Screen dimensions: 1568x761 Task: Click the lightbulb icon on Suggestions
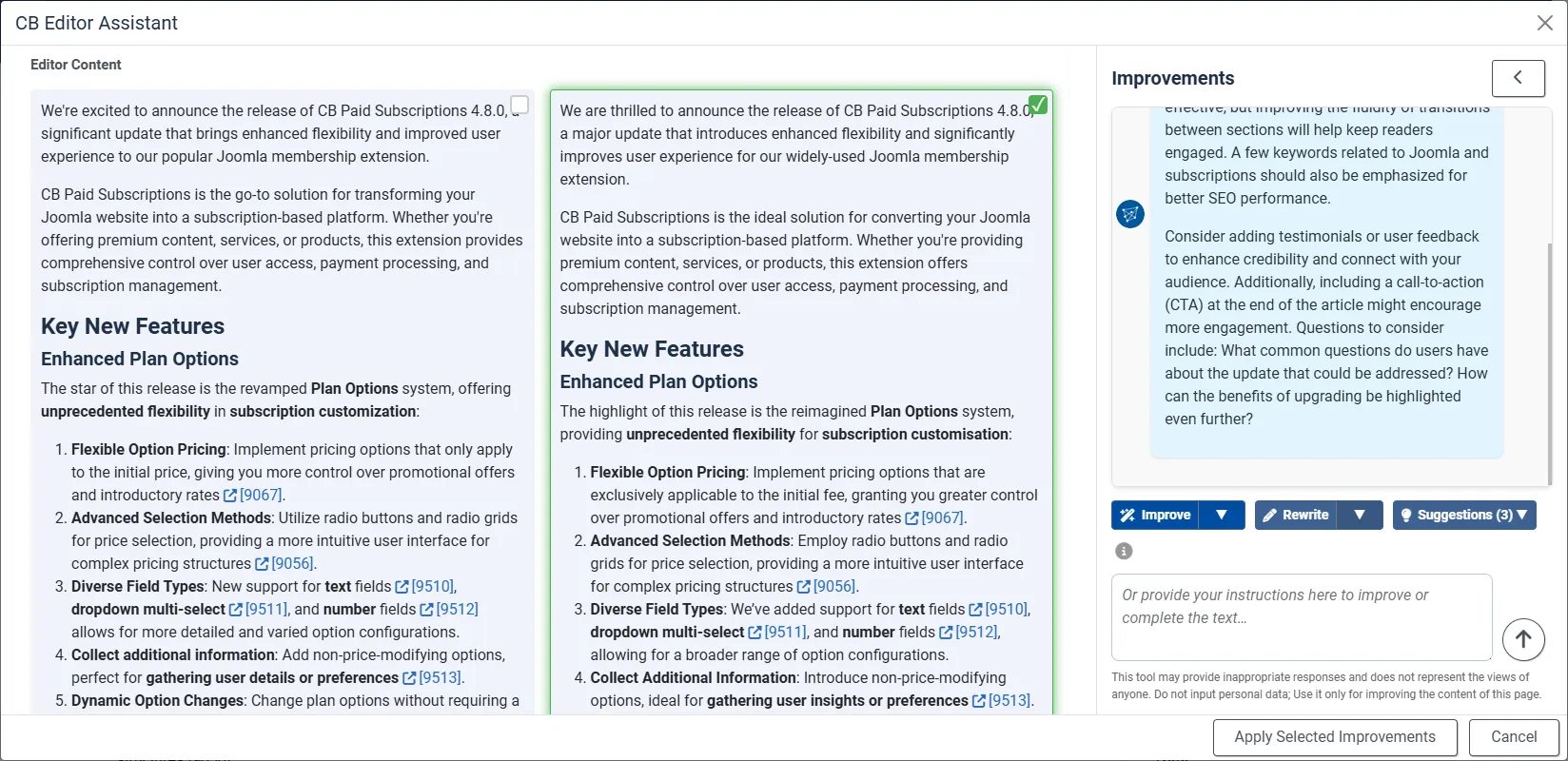click(1406, 516)
